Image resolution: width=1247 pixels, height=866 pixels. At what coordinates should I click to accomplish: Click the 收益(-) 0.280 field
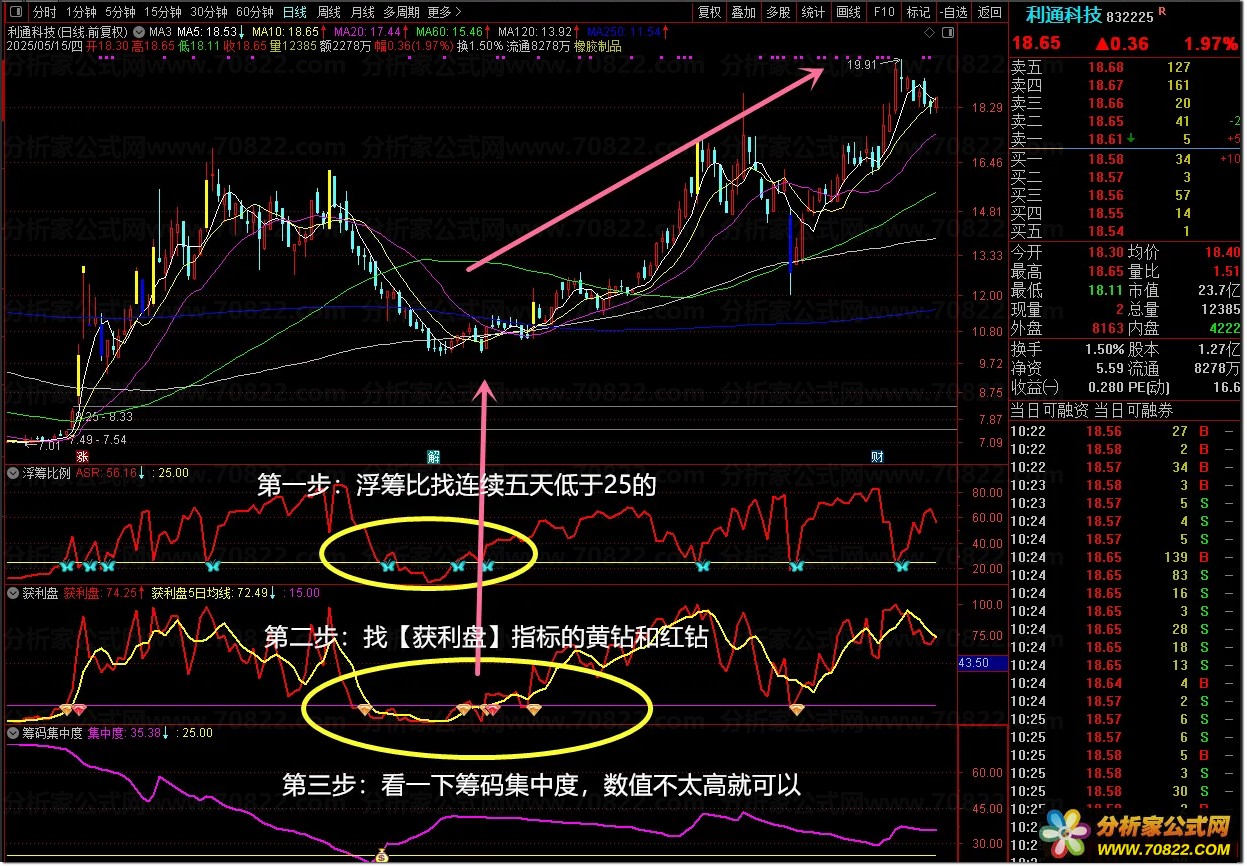(1067, 387)
